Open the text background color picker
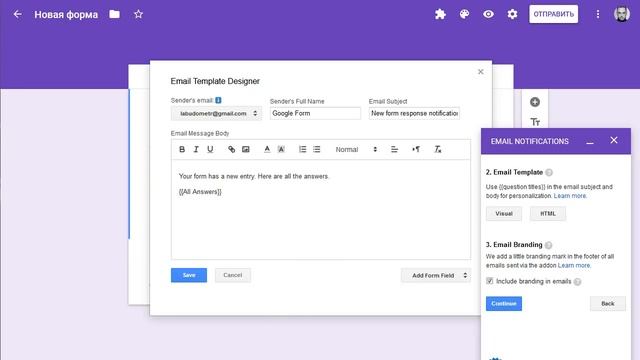Viewport: 640px width, 360px height. pos(281,149)
